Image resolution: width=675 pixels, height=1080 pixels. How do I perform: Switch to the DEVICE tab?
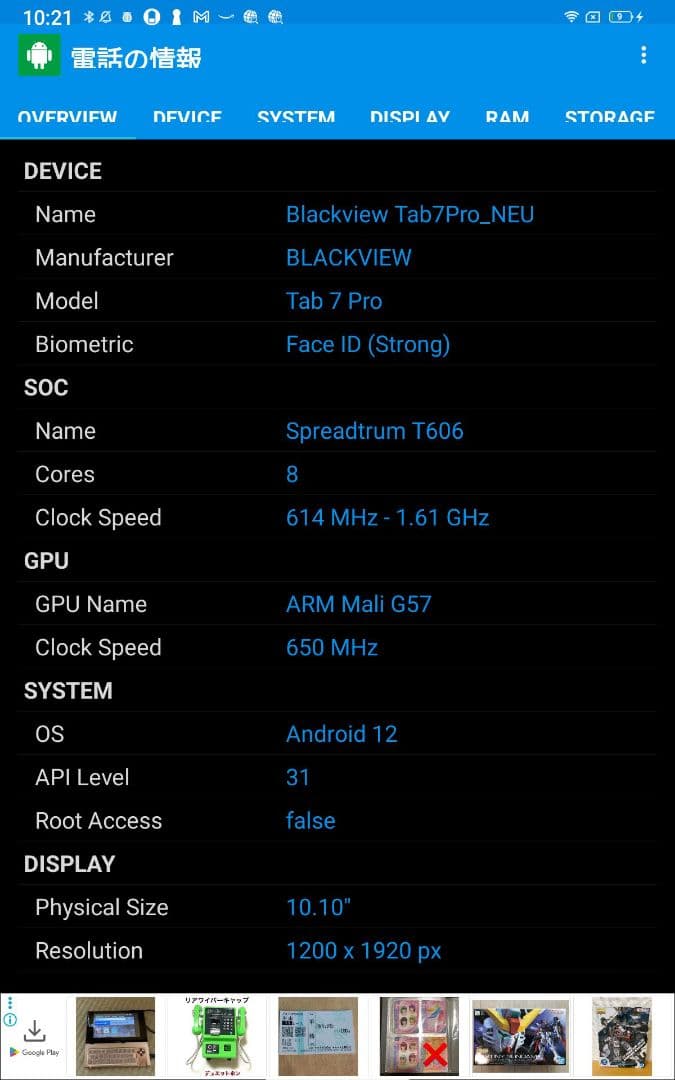click(187, 117)
